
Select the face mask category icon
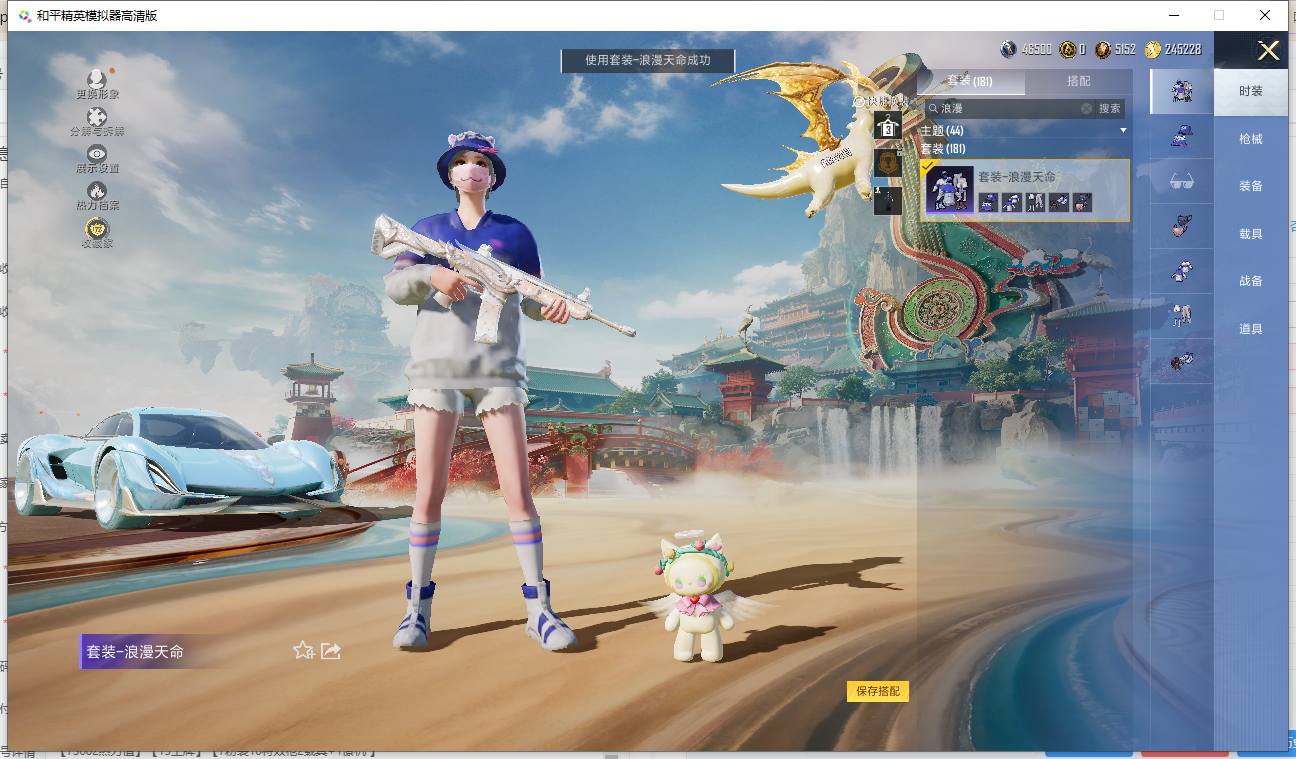tap(1182, 226)
